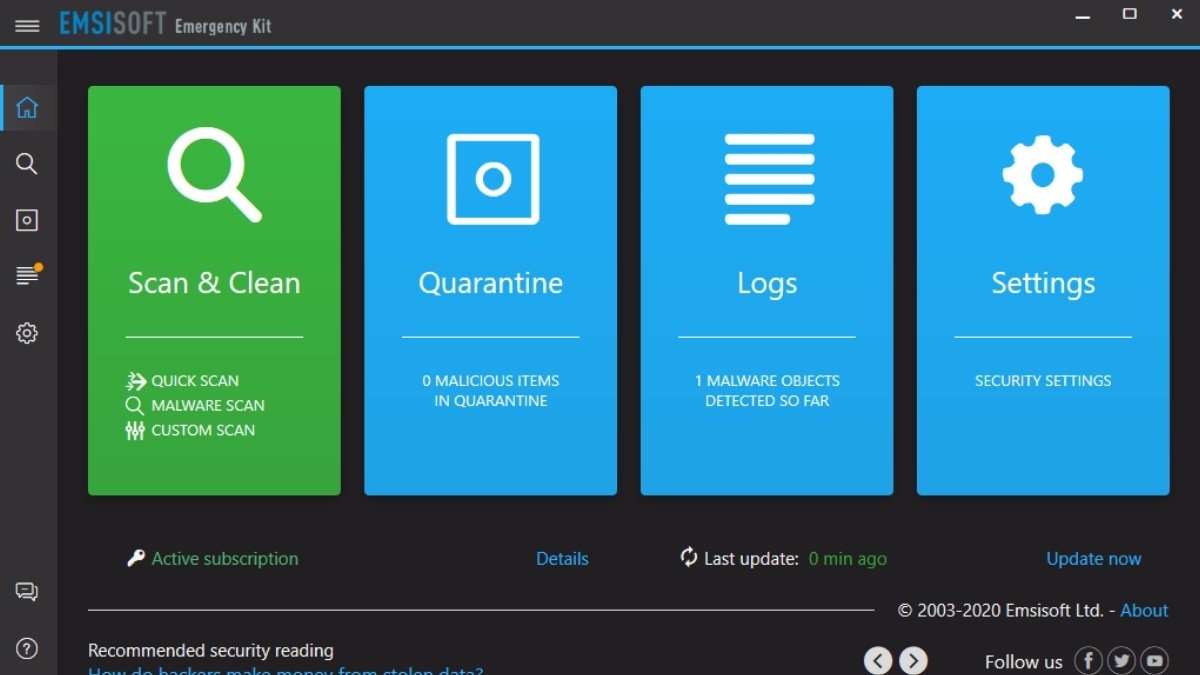The height and width of the screenshot is (675, 1200).
Task: Click the large magnifier on Scan & Clean
Action: [x=214, y=175]
